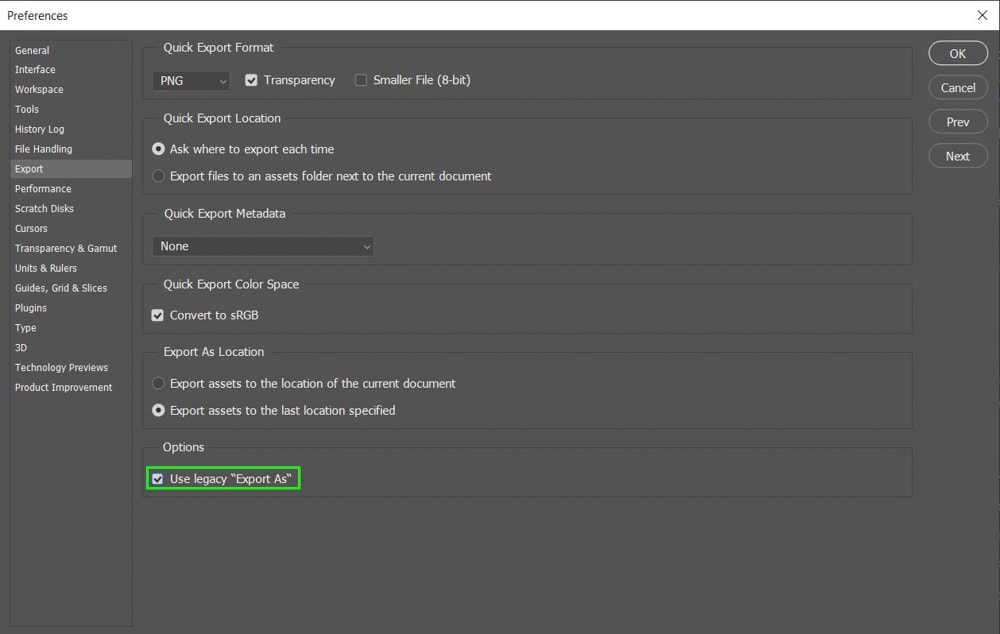Screen dimensions: 1000x634
Task: Open the Quick Export Metadata None dropdown
Action: coord(263,246)
